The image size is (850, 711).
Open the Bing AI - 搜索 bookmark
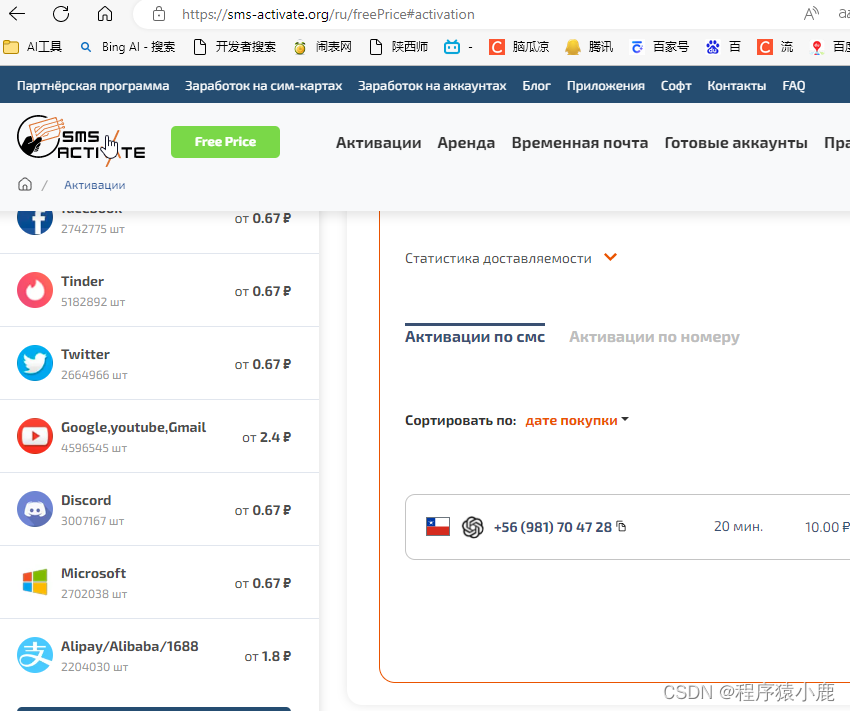click(x=128, y=47)
